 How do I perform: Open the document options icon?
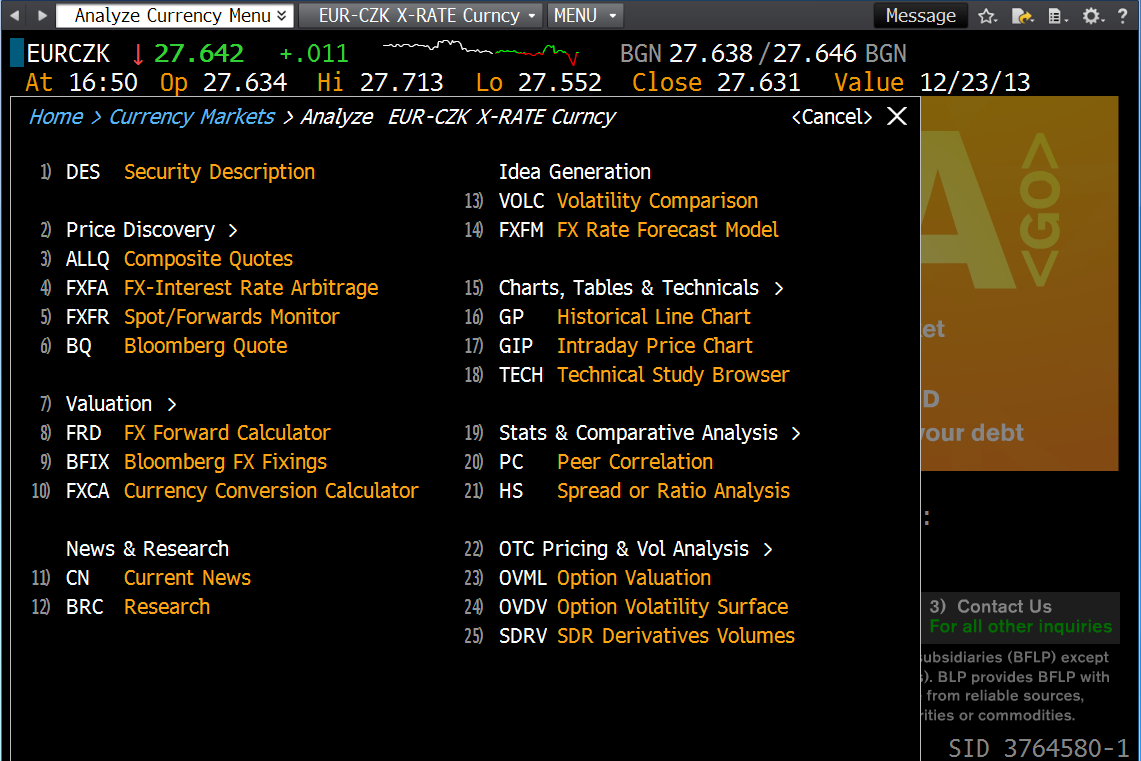point(1057,16)
